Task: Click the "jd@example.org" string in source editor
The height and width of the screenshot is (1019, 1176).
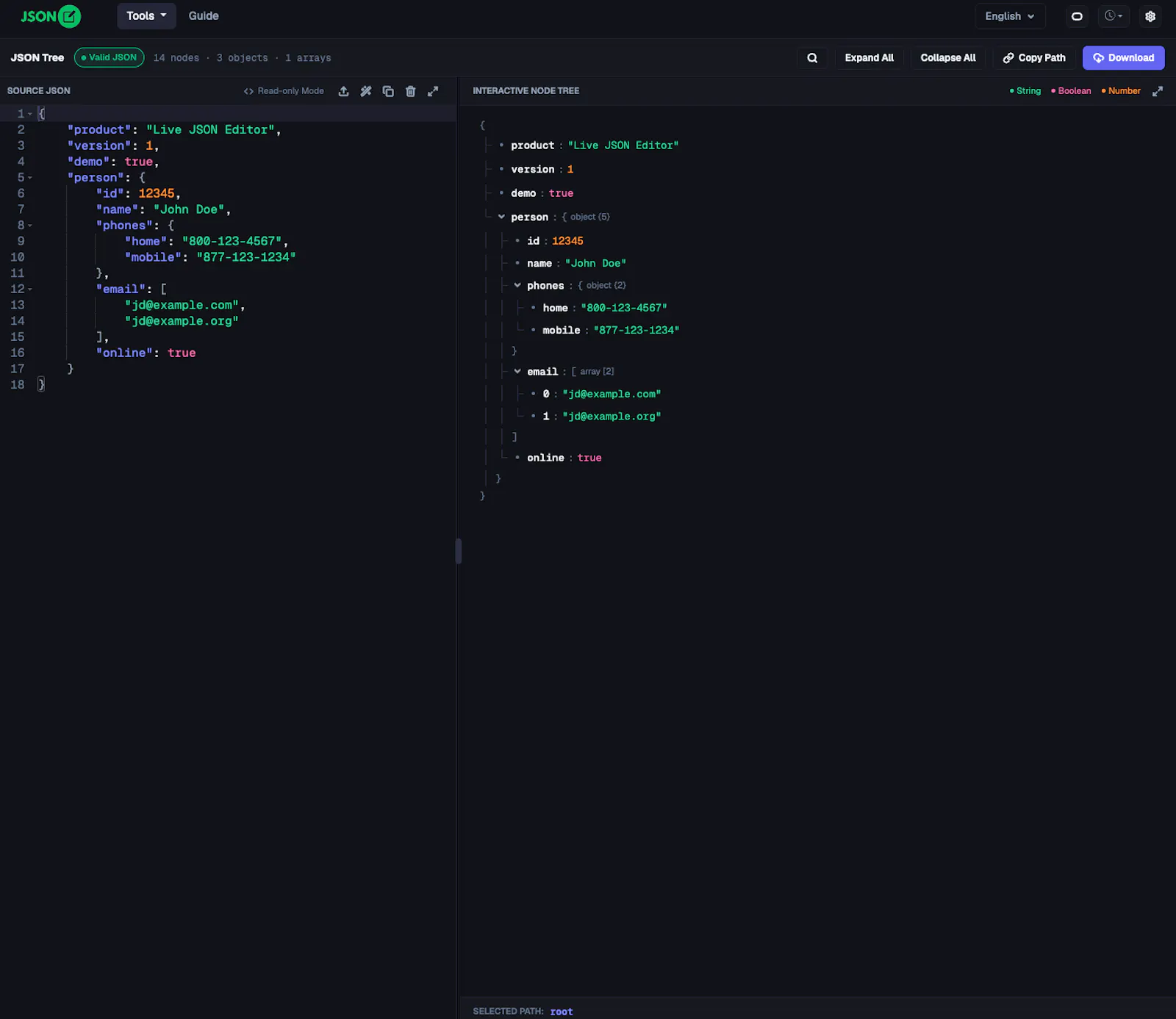Action: click(182, 321)
